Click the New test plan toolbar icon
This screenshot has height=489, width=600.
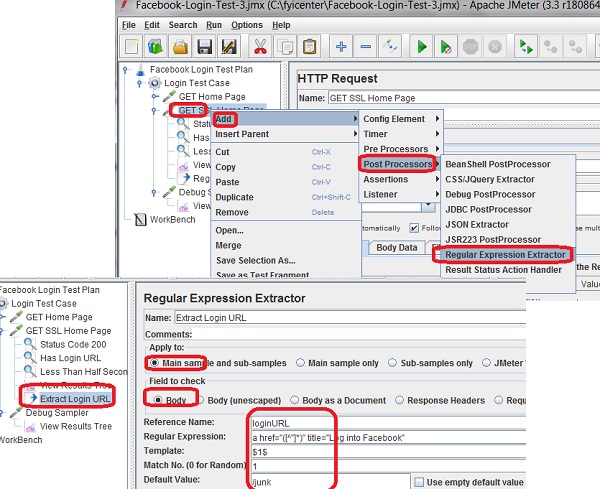(x=131, y=47)
